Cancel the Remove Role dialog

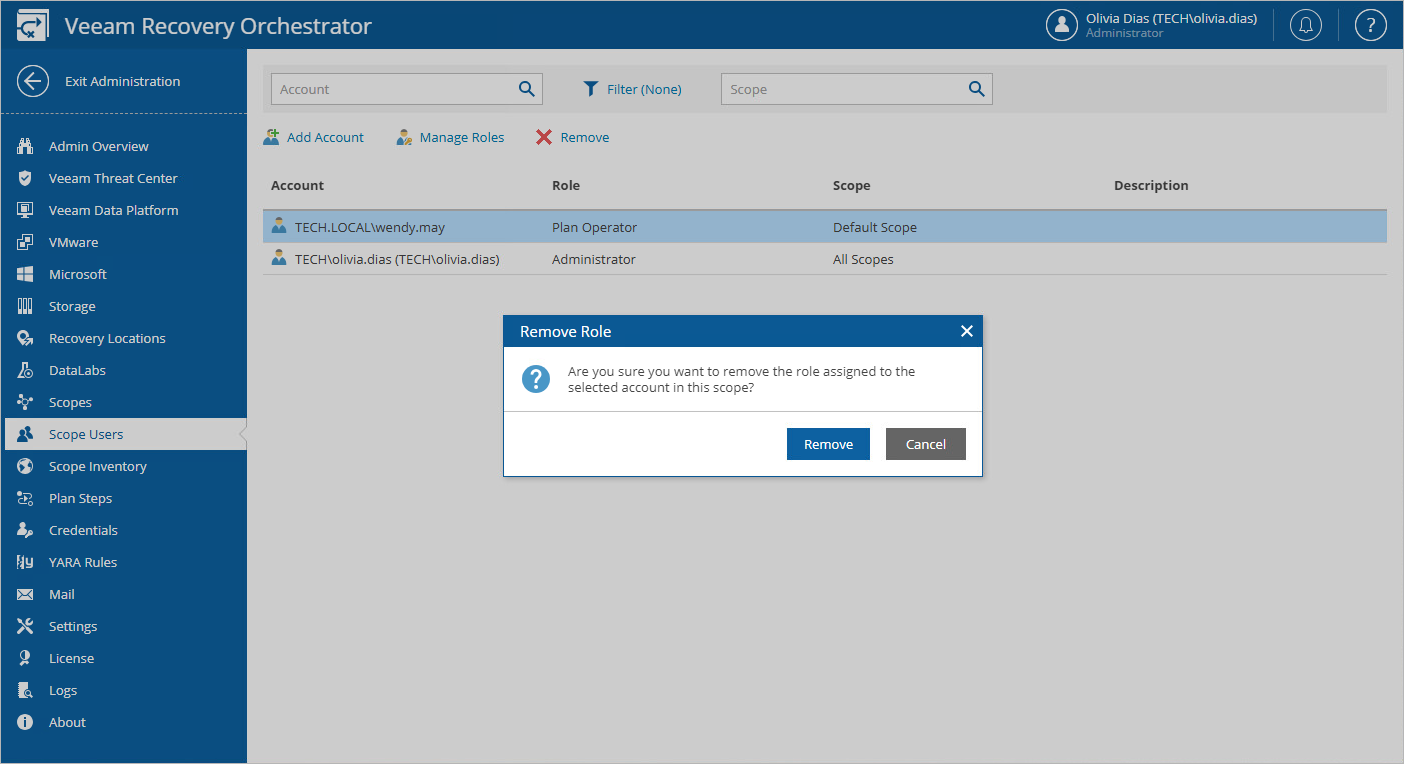click(x=925, y=444)
